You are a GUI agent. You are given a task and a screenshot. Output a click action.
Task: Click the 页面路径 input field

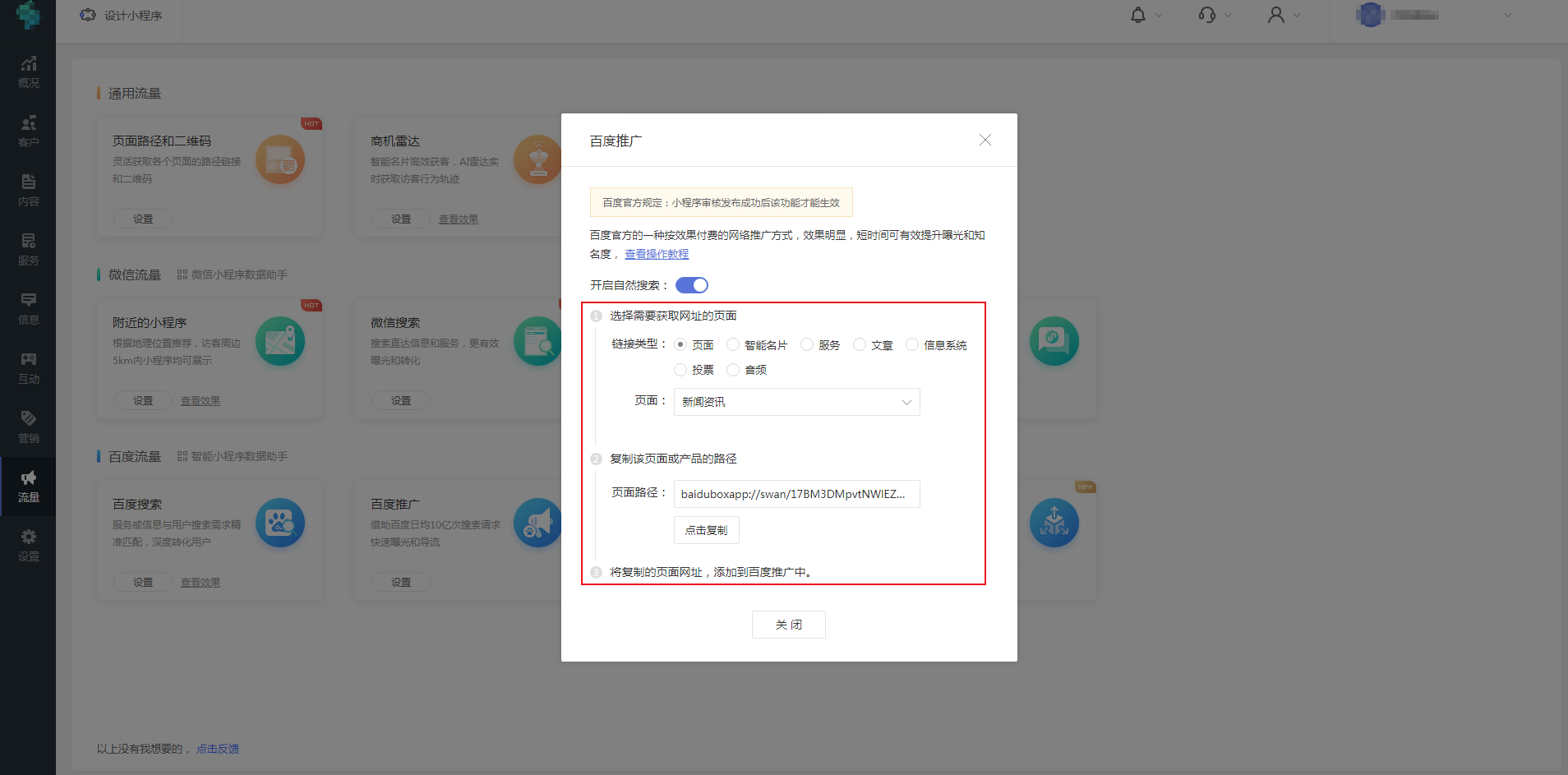[797, 494]
